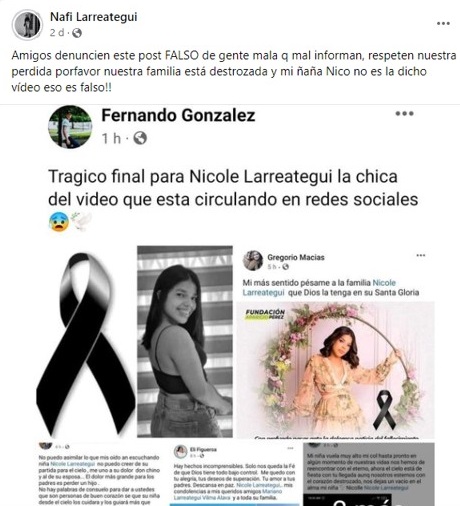
Task: Open the black-and-white photo of the girl
Action: [185, 341]
